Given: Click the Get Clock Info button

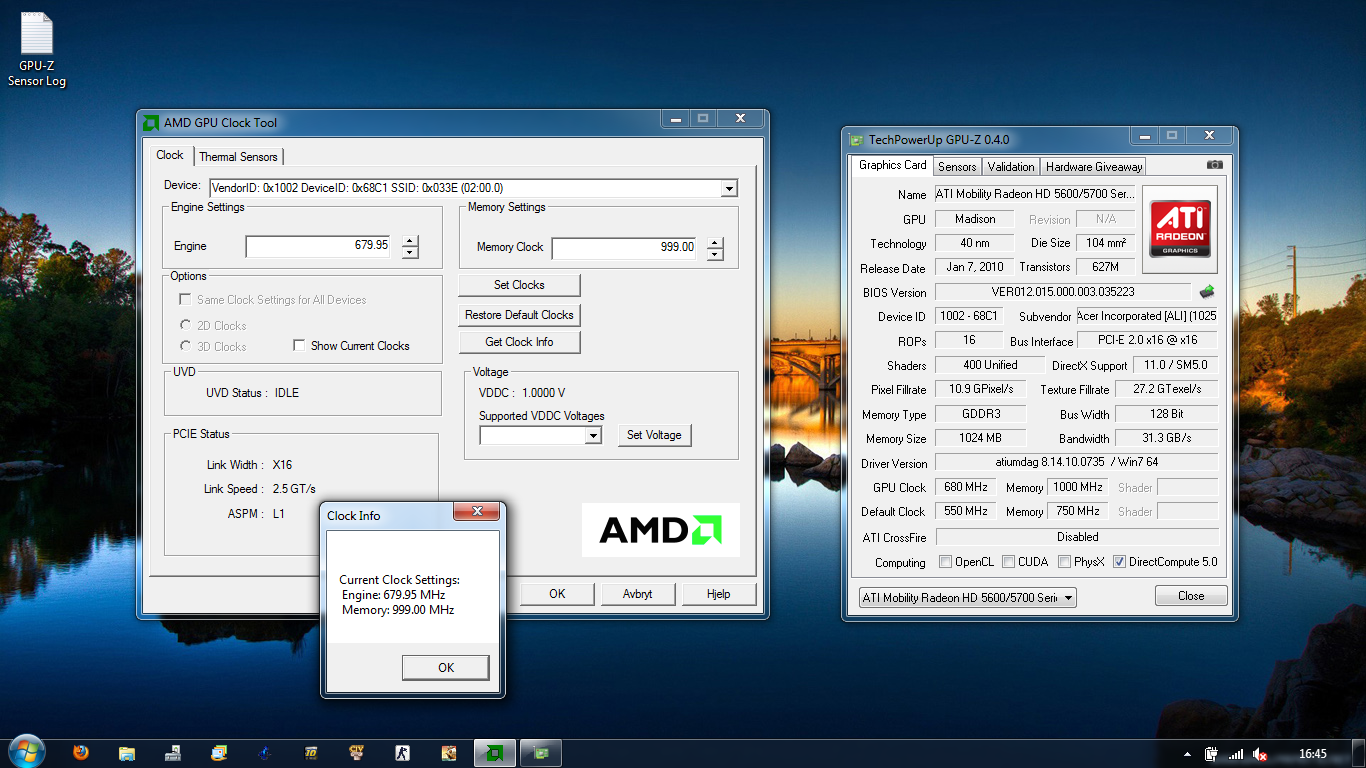Looking at the screenshot, I should pos(519,342).
